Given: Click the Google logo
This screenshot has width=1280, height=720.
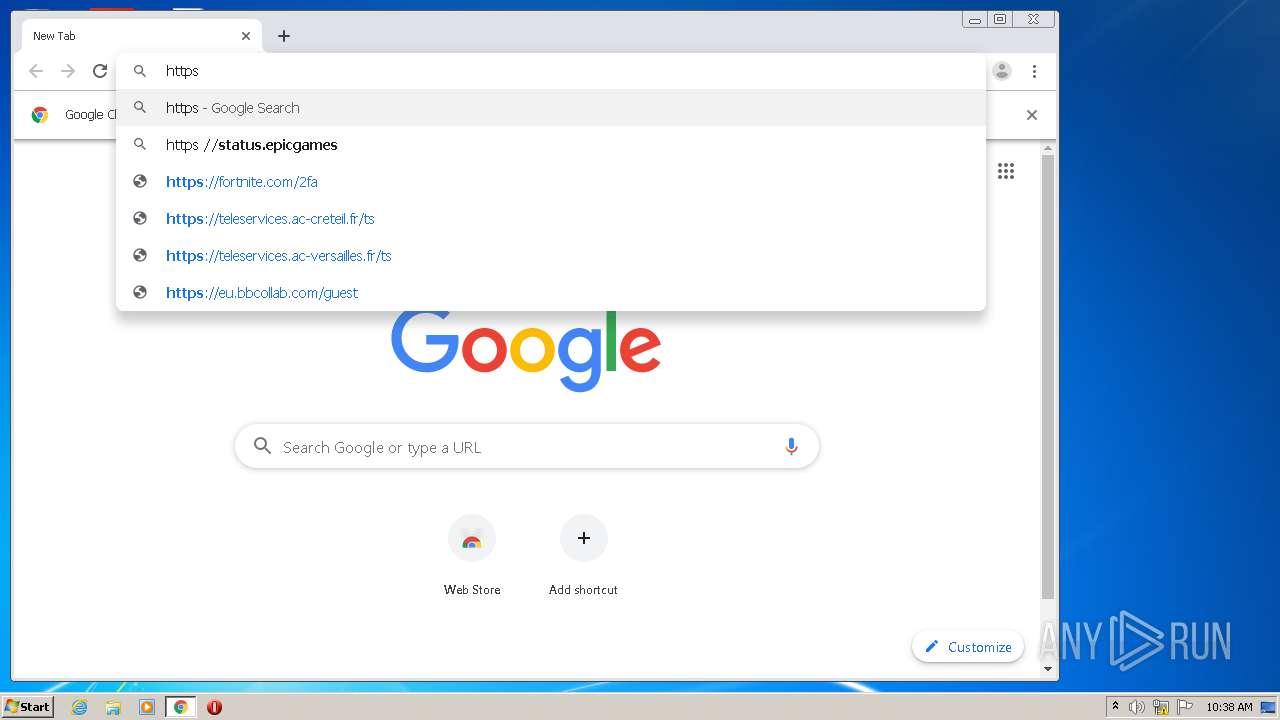Looking at the screenshot, I should pyautogui.click(x=526, y=348).
